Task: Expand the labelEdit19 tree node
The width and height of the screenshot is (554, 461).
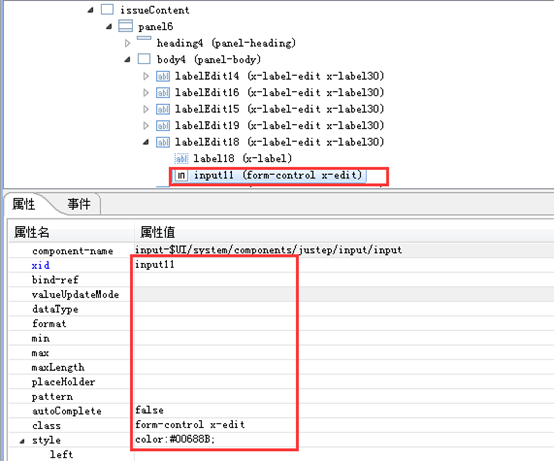Action: [x=146, y=125]
